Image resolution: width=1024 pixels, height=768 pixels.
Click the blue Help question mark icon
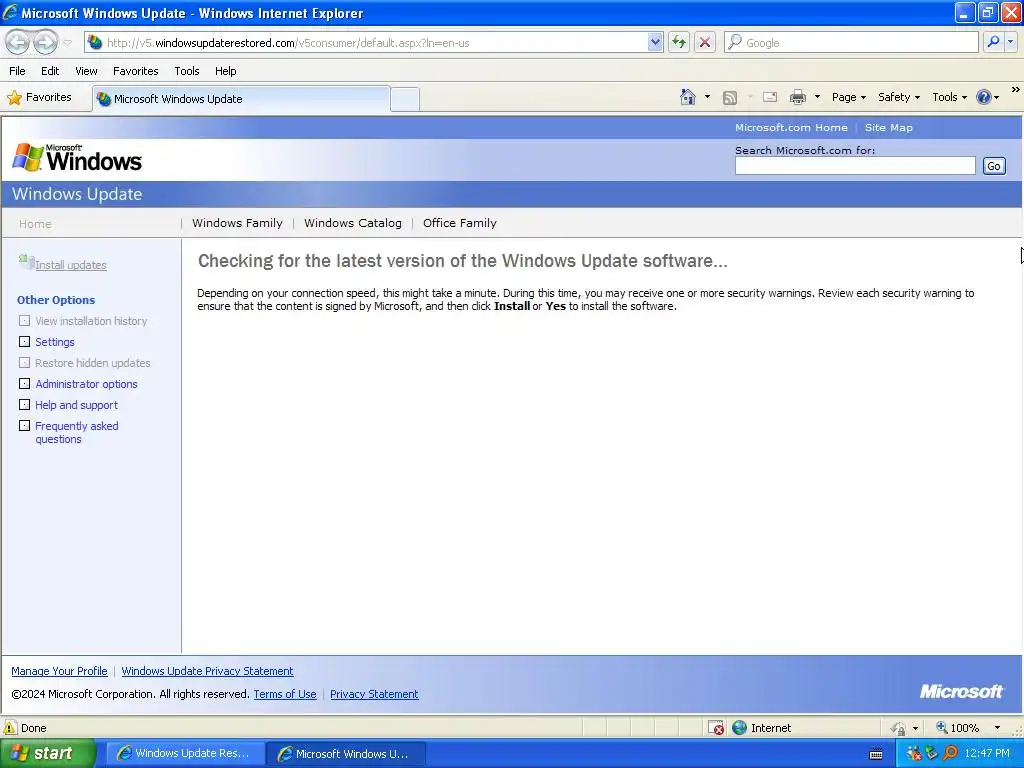click(984, 97)
